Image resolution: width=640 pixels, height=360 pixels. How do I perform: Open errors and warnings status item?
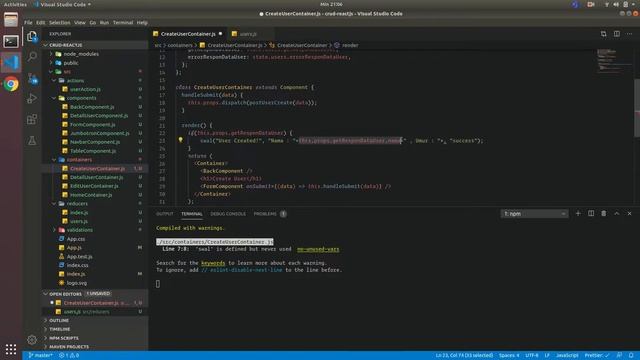coord(69,356)
